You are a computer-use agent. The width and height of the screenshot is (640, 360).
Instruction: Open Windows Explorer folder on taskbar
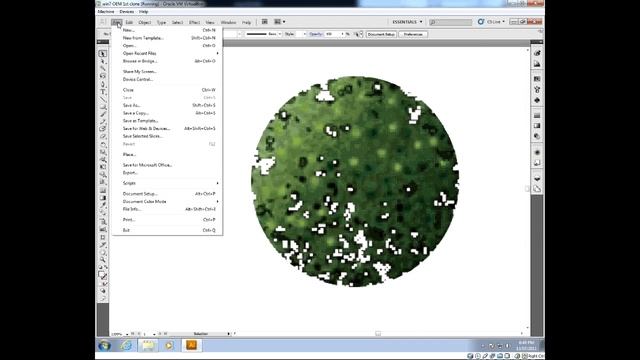pyautogui.click(x=148, y=346)
